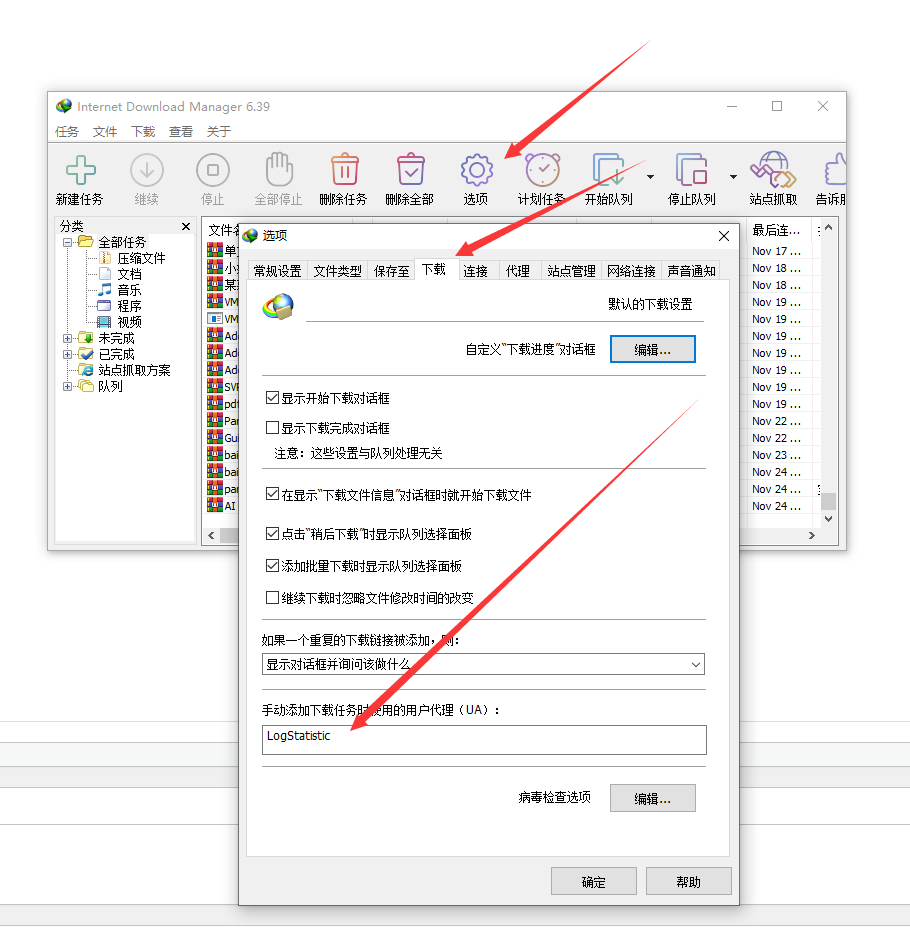Open the 任务 menu
The width and height of the screenshot is (910, 938).
[x=67, y=132]
